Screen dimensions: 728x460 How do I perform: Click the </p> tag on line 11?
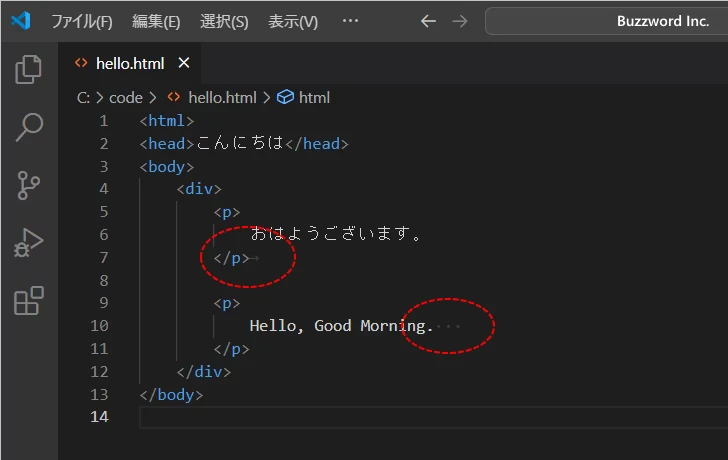coord(231,349)
